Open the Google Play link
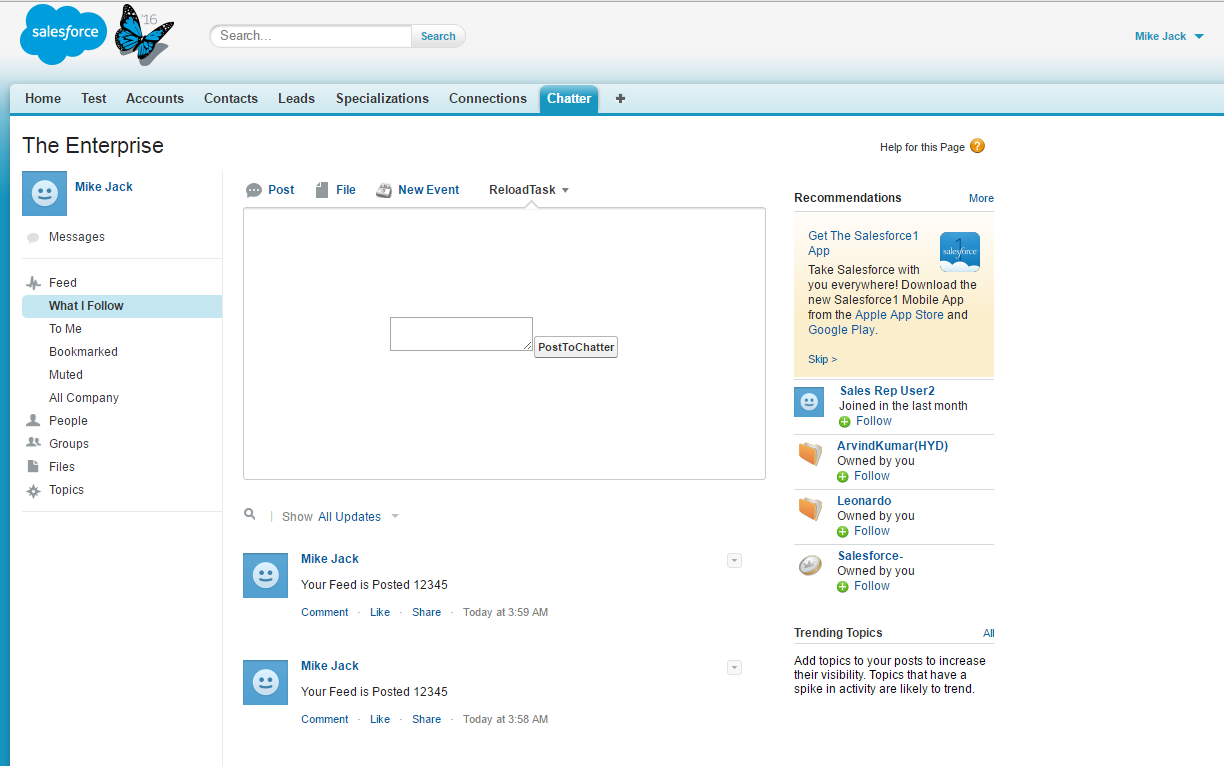The image size is (1224, 766). pyautogui.click(x=841, y=330)
